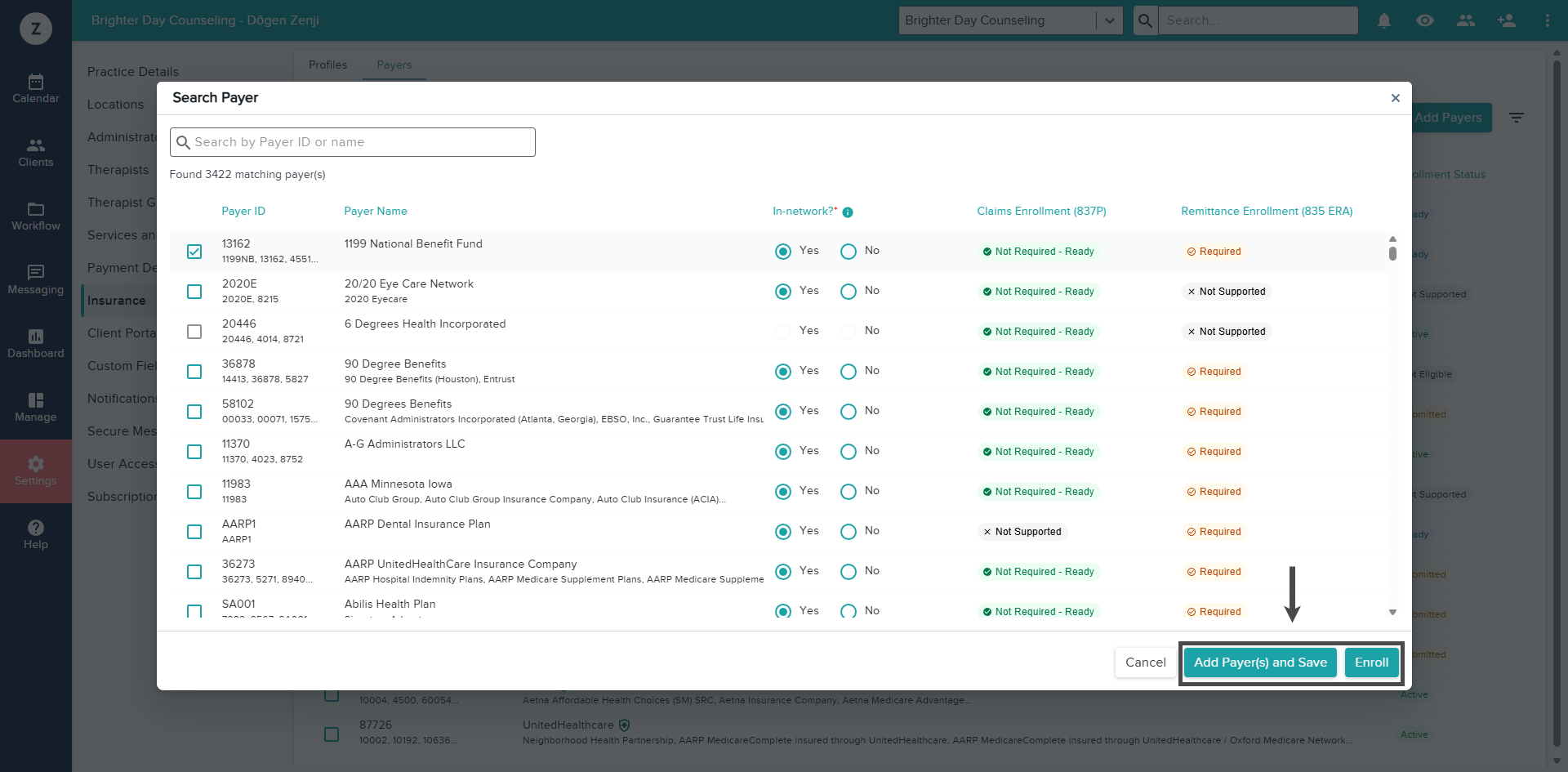Switch to the Payers tab
This screenshot has width=1568, height=772.
(394, 65)
